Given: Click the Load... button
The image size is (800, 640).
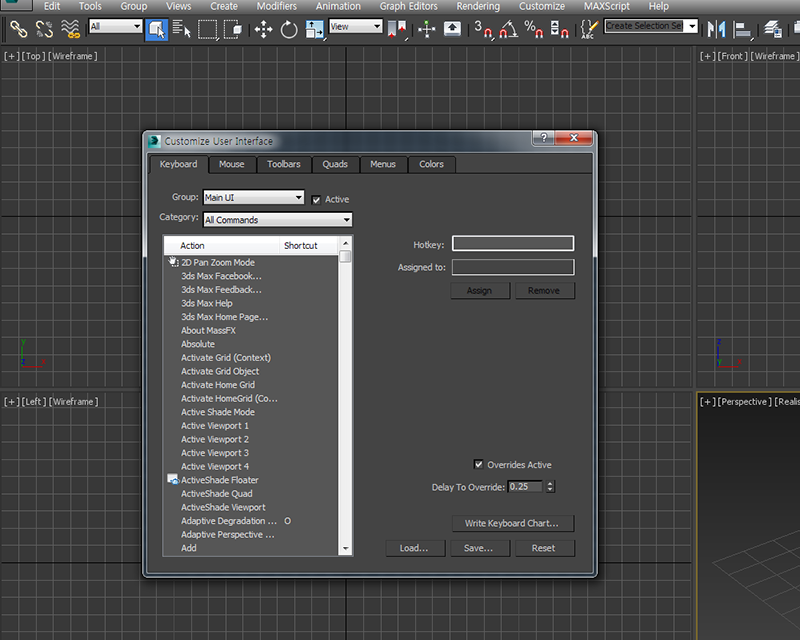Looking at the screenshot, I should pos(414,548).
